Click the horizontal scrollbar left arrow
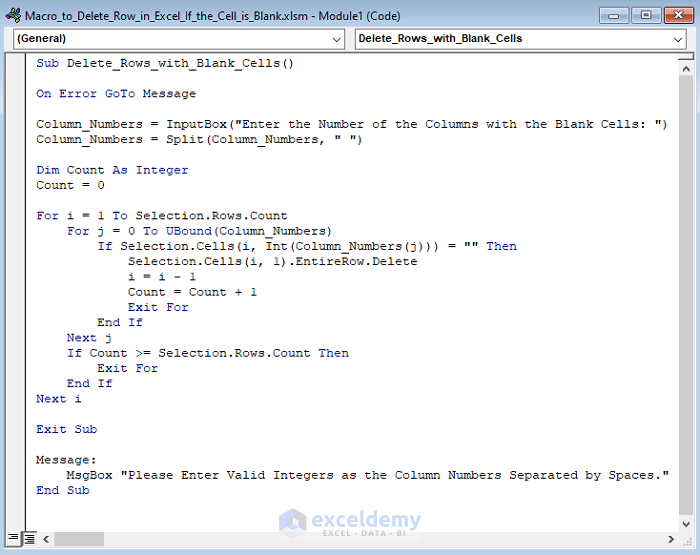Image resolution: width=700 pixels, height=555 pixels. 46,539
